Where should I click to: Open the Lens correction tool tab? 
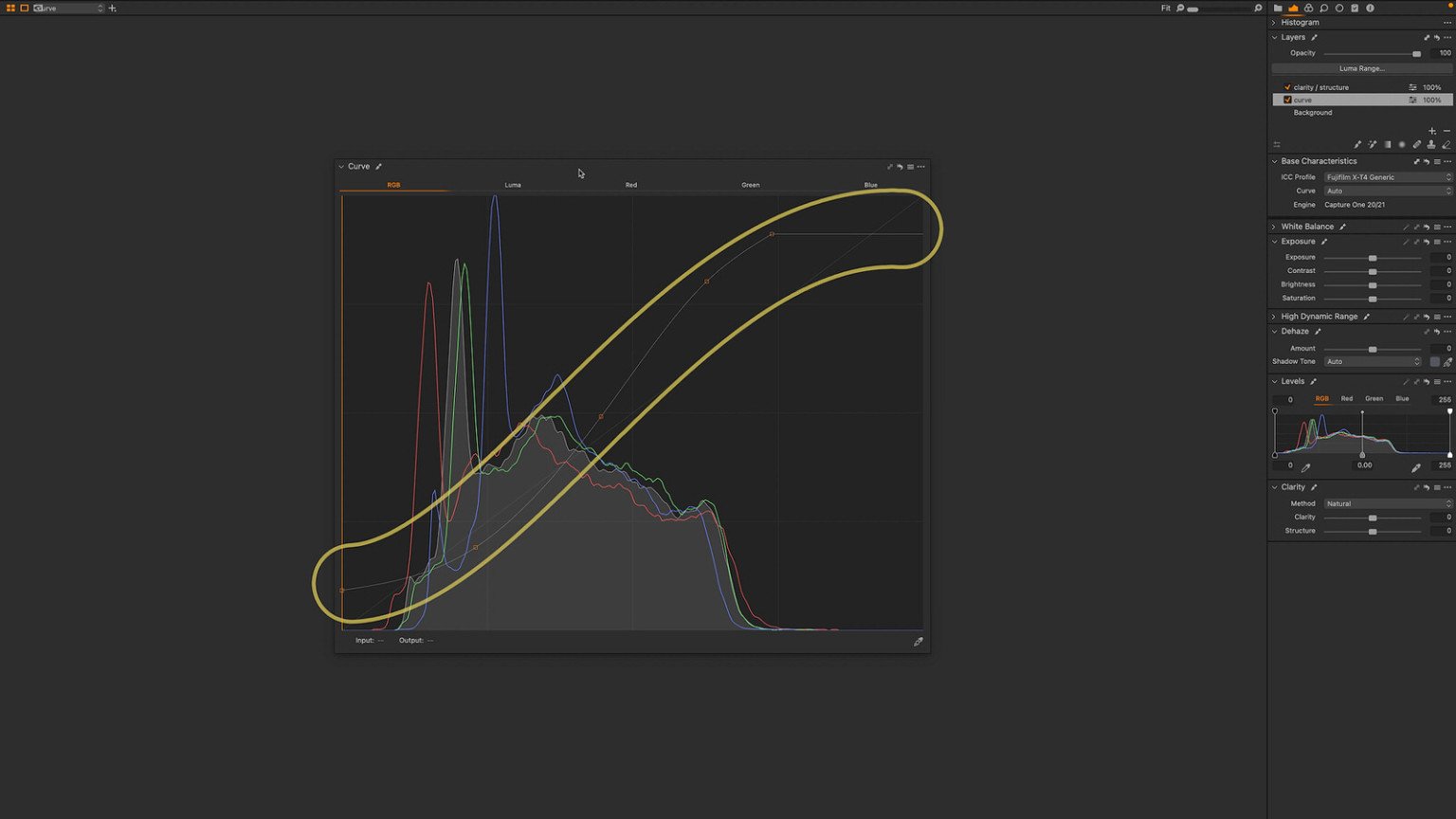click(1338, 8)
